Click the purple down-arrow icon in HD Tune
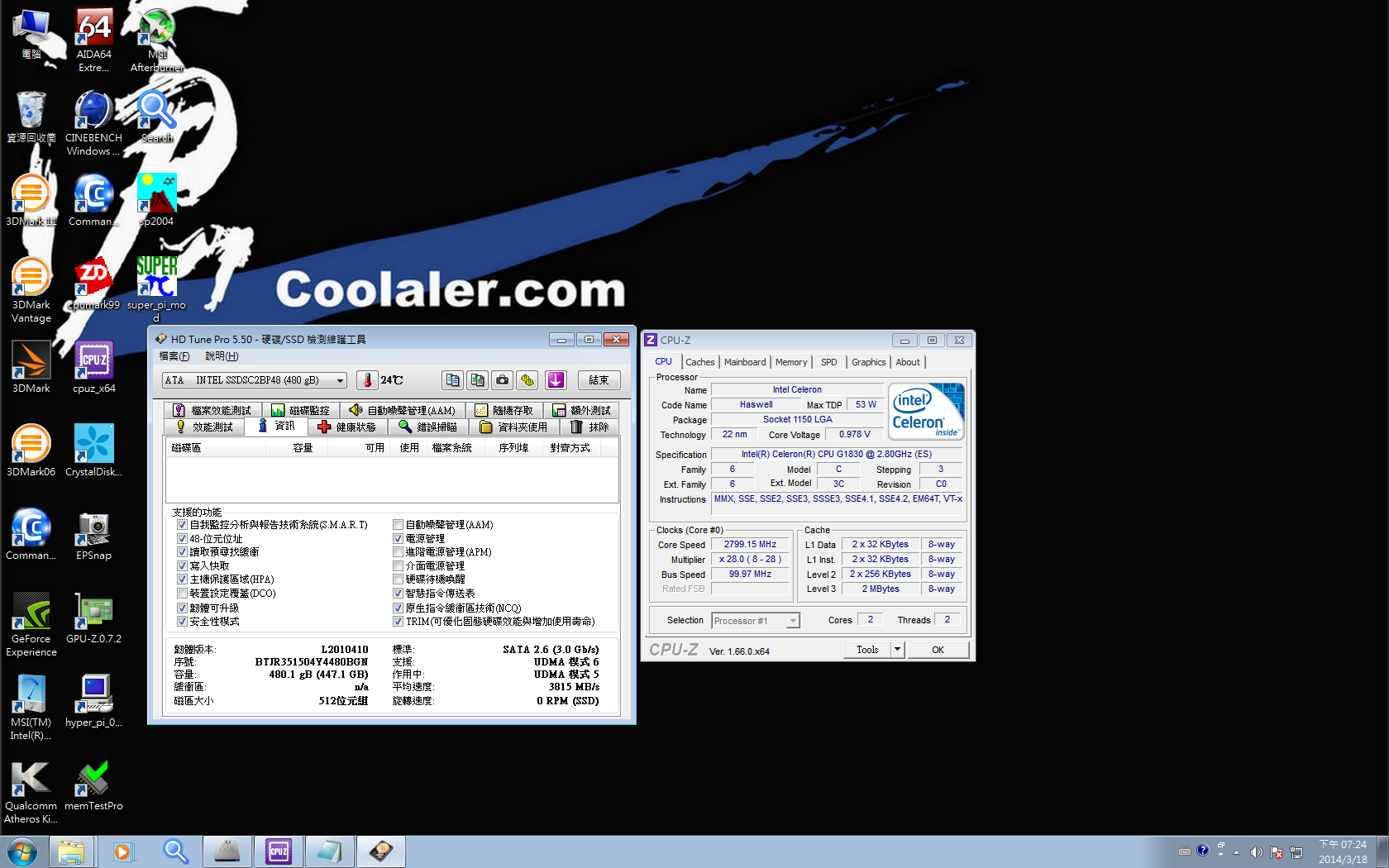Image resolution: width=1389 pixels, height=868 pixels. pyautogui.click(x=556, y=380)
